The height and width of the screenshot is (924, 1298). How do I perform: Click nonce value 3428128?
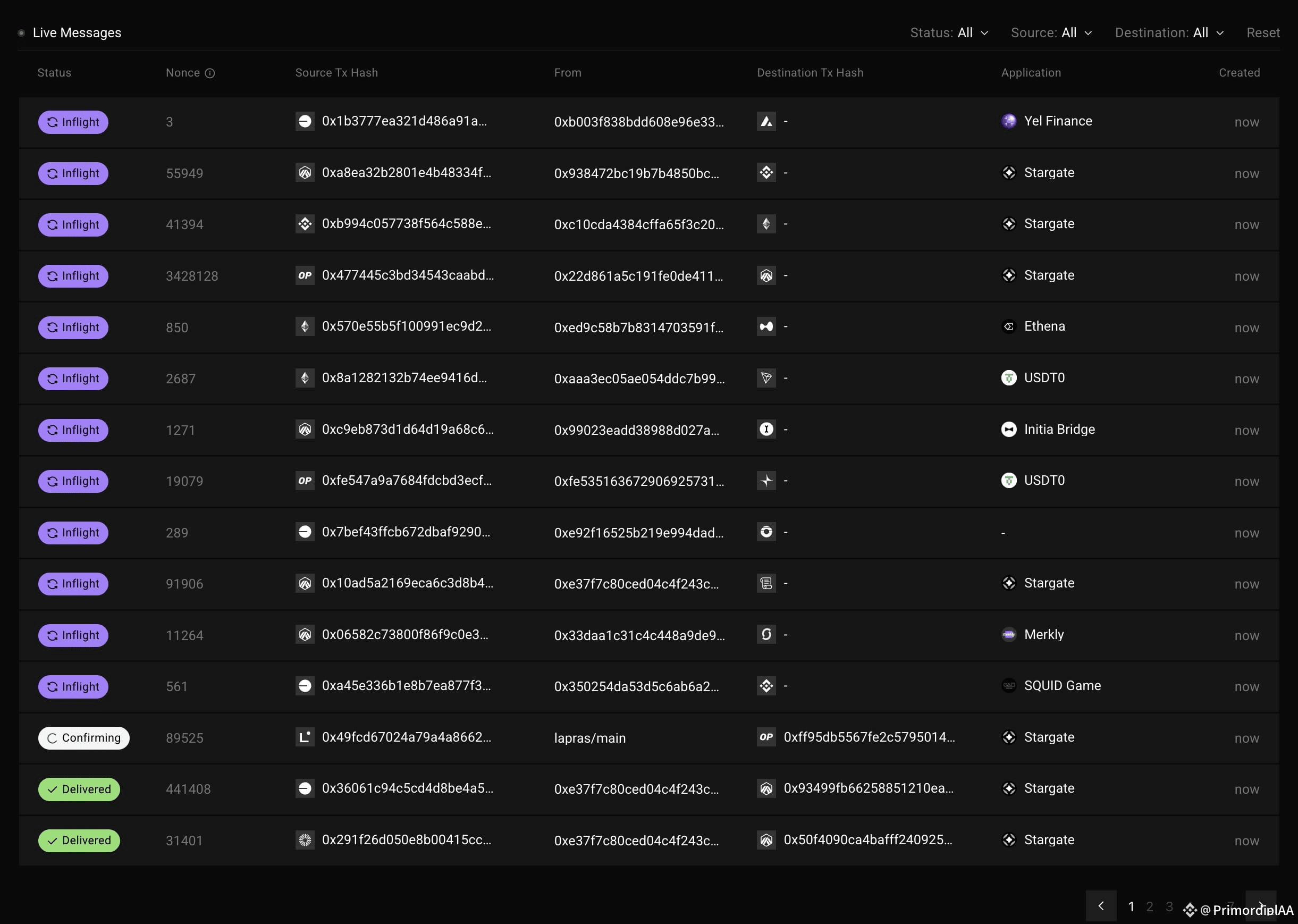(192, 276)
